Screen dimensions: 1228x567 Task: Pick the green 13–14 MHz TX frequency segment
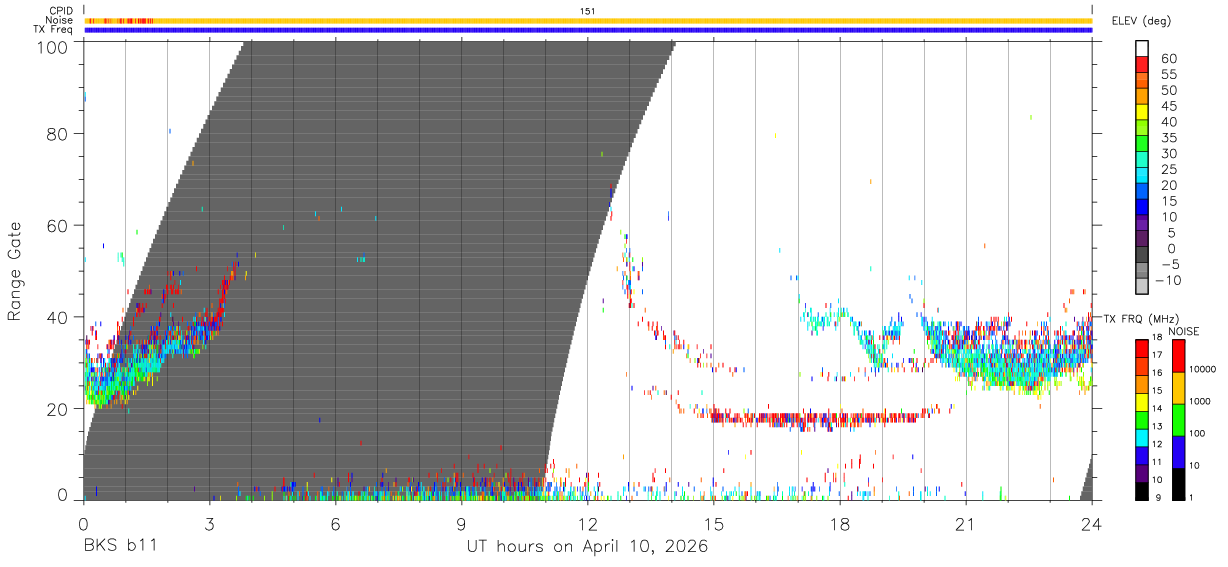(1142, 420)
